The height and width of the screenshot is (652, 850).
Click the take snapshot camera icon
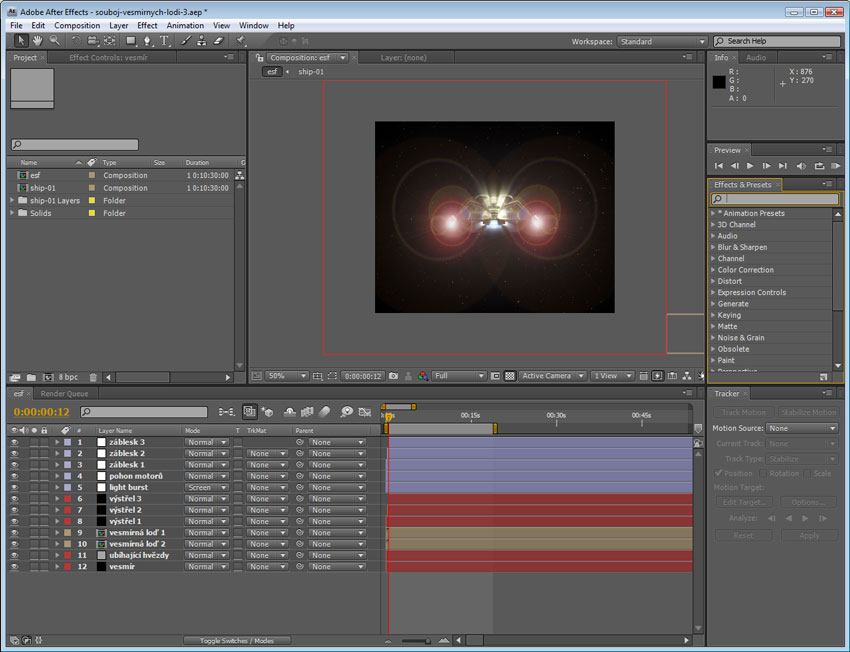click(394, 376)
